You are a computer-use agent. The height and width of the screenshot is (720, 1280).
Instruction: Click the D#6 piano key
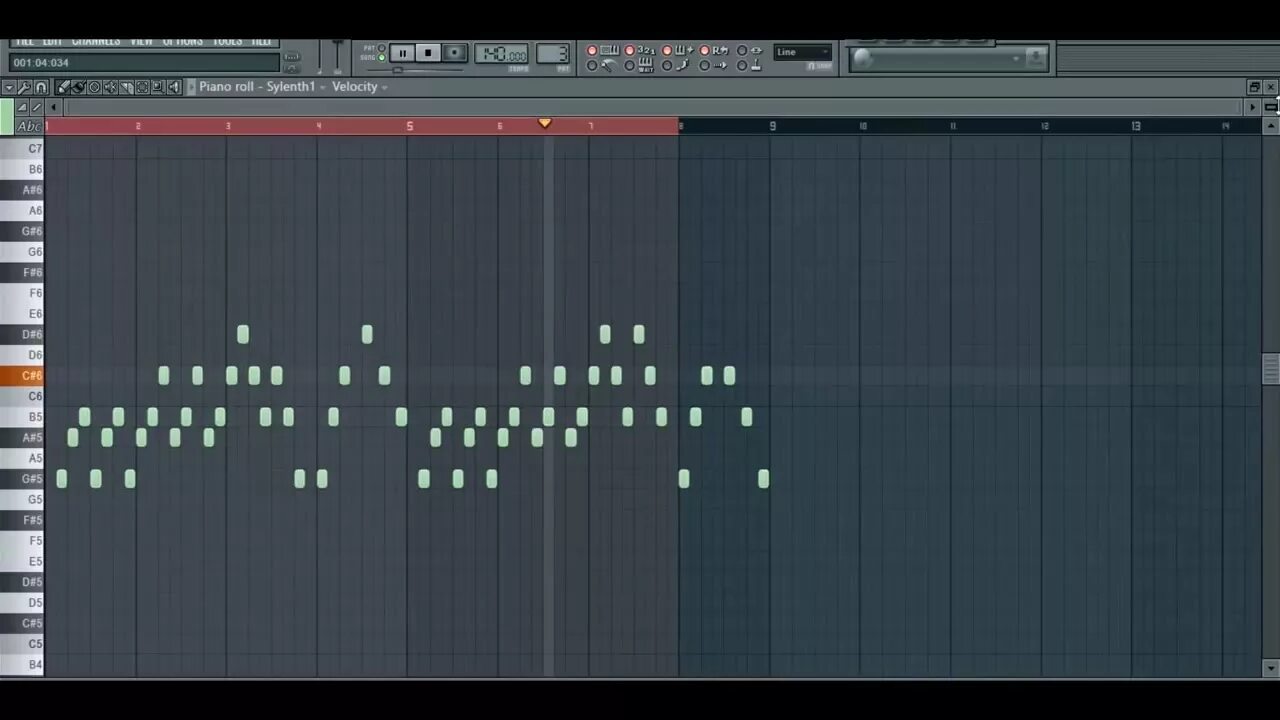(x=22, y=334)
